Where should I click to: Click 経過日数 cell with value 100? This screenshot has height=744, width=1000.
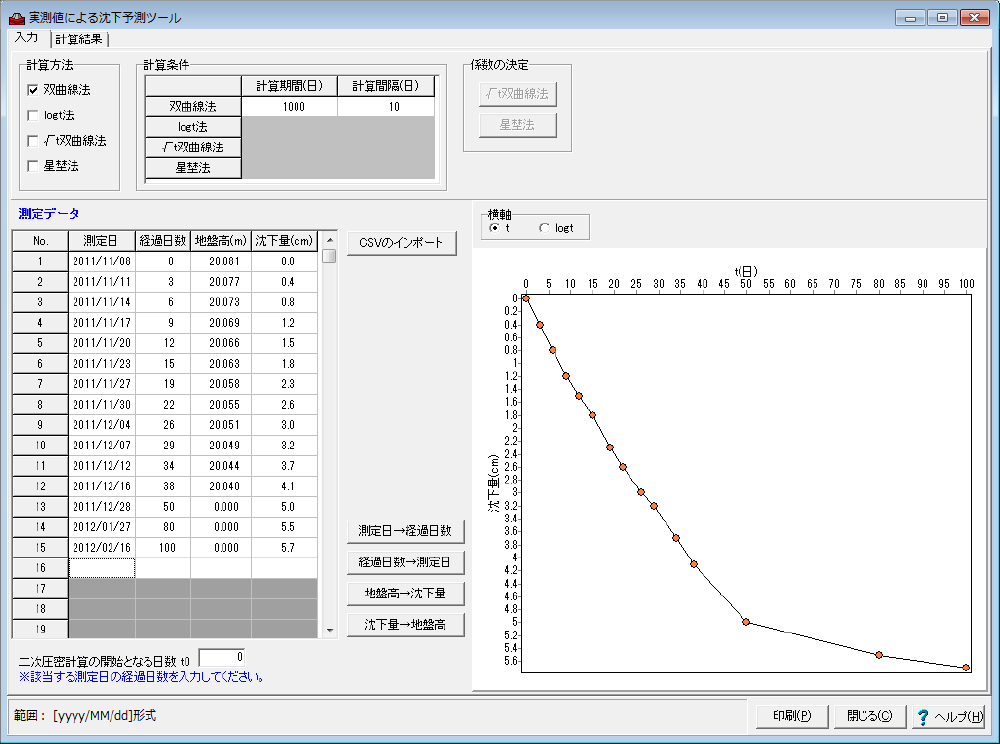point(163,548)
